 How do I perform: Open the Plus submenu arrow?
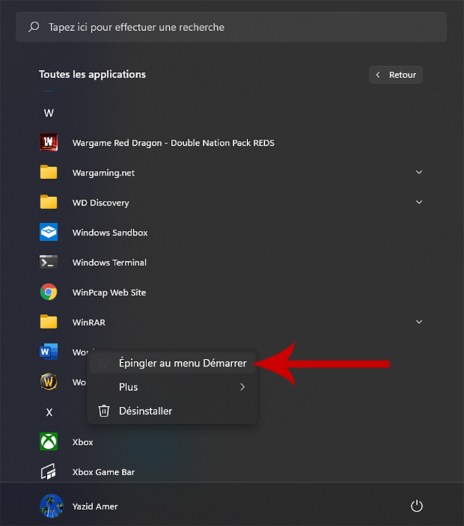point(243,387)
